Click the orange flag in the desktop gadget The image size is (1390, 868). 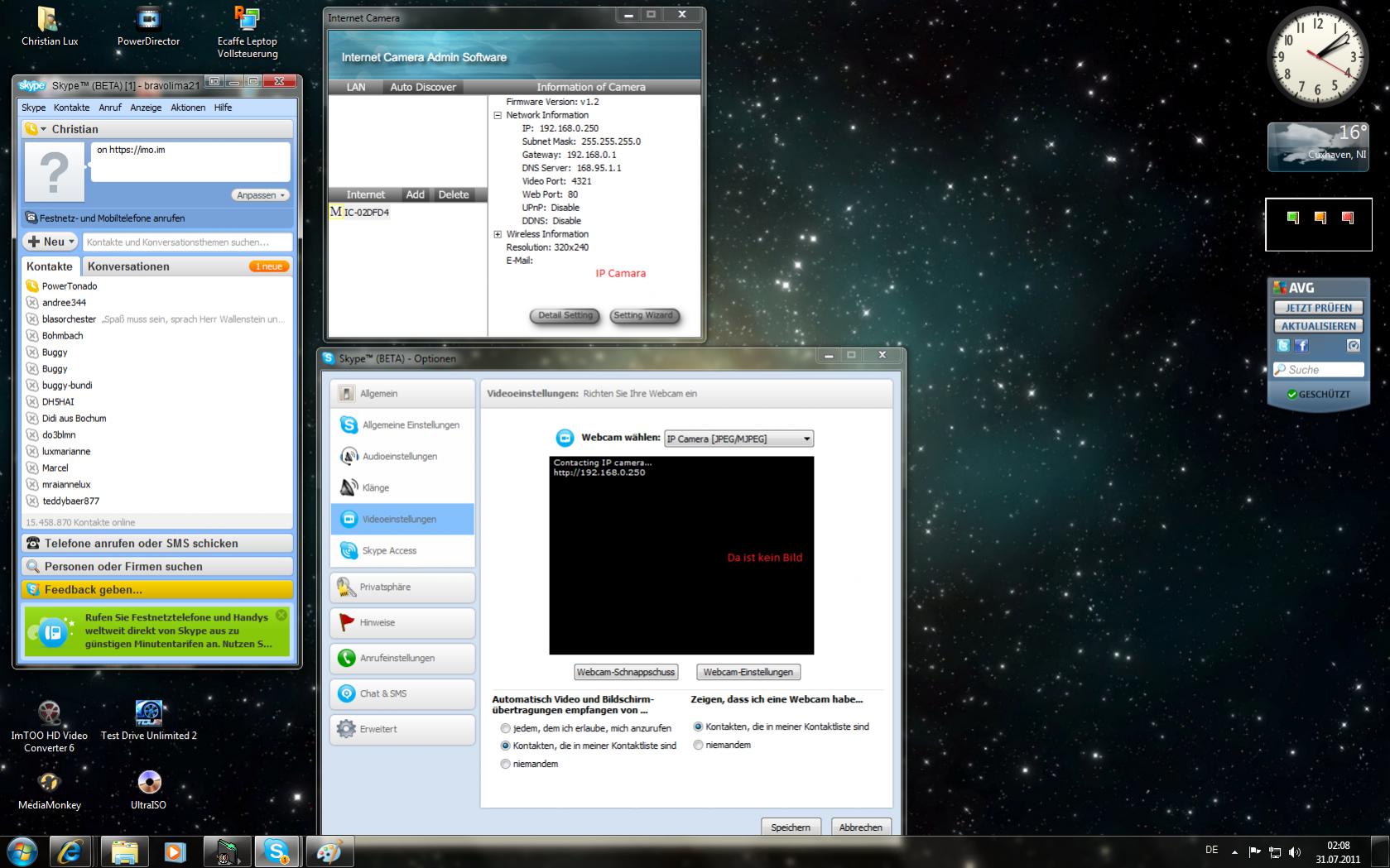click(1320, 218)
